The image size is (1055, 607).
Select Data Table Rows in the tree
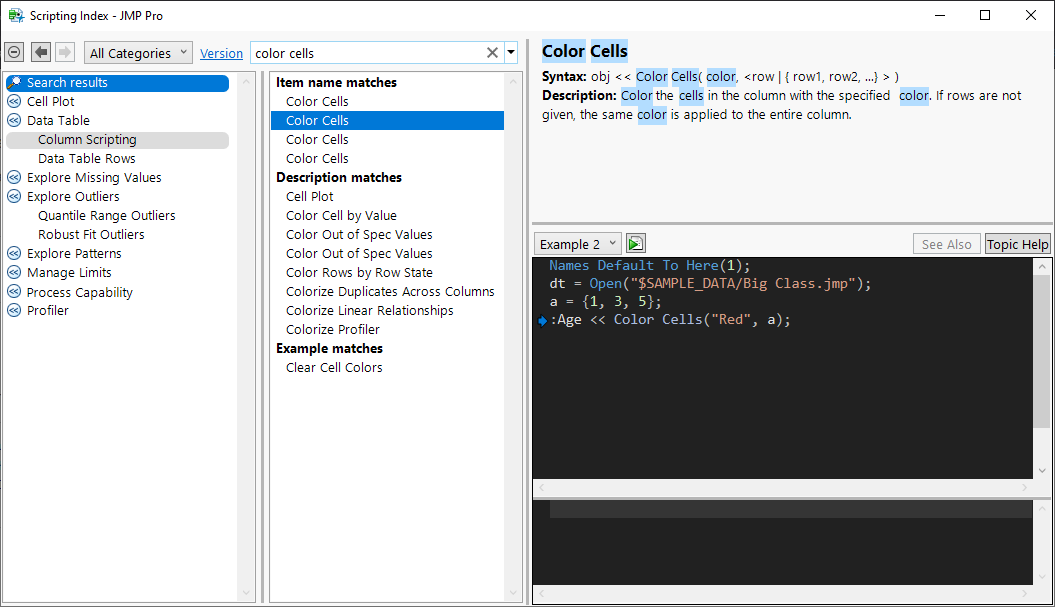[x=87, y=159]
